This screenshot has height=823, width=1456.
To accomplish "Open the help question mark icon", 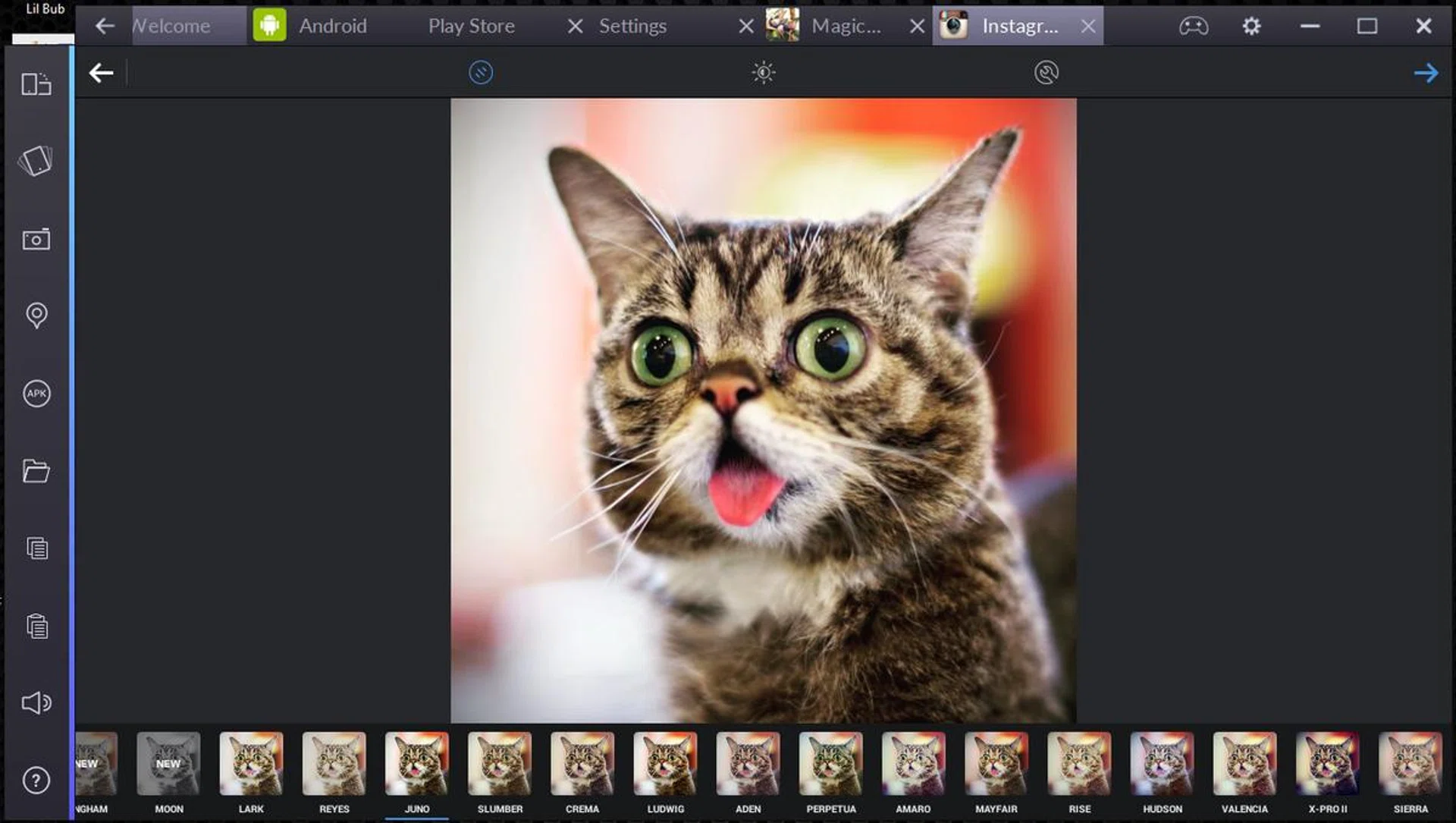I will (36, 781).
